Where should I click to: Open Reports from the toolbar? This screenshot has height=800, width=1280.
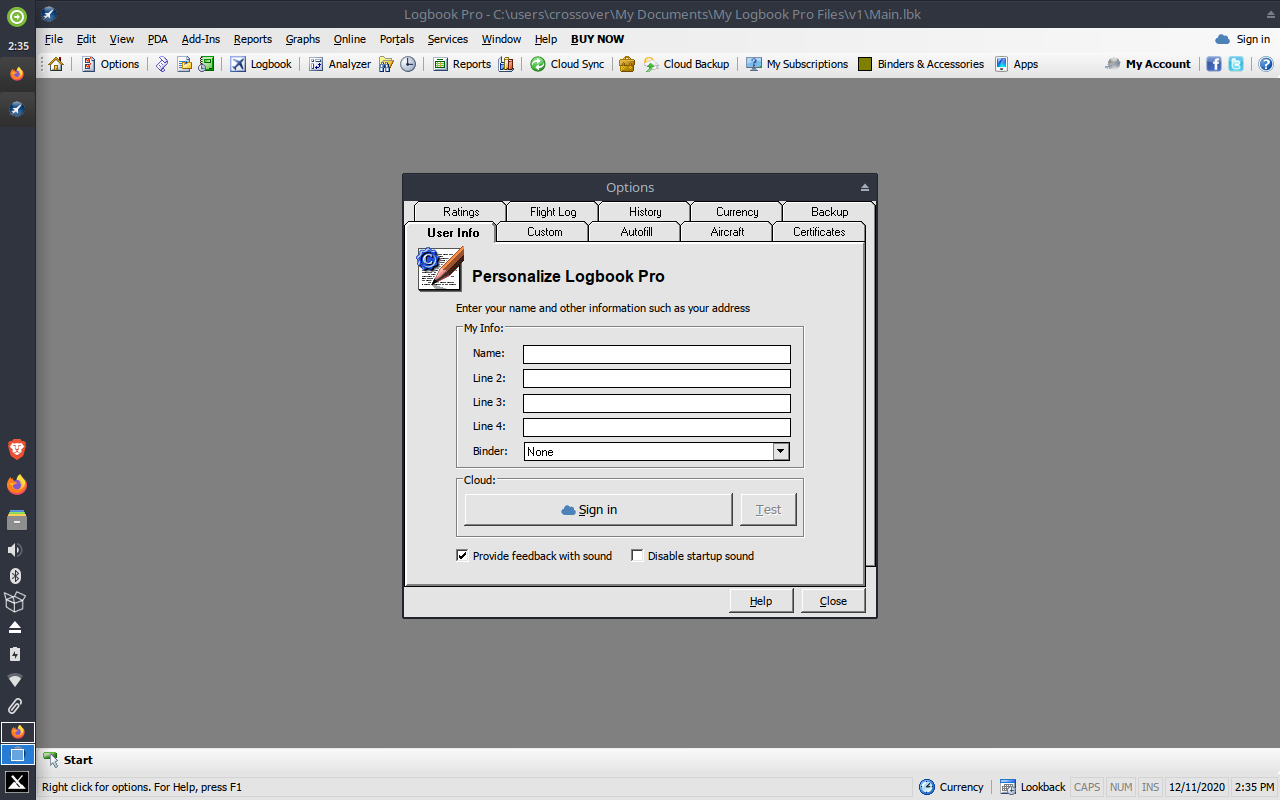tap(461, 64)
